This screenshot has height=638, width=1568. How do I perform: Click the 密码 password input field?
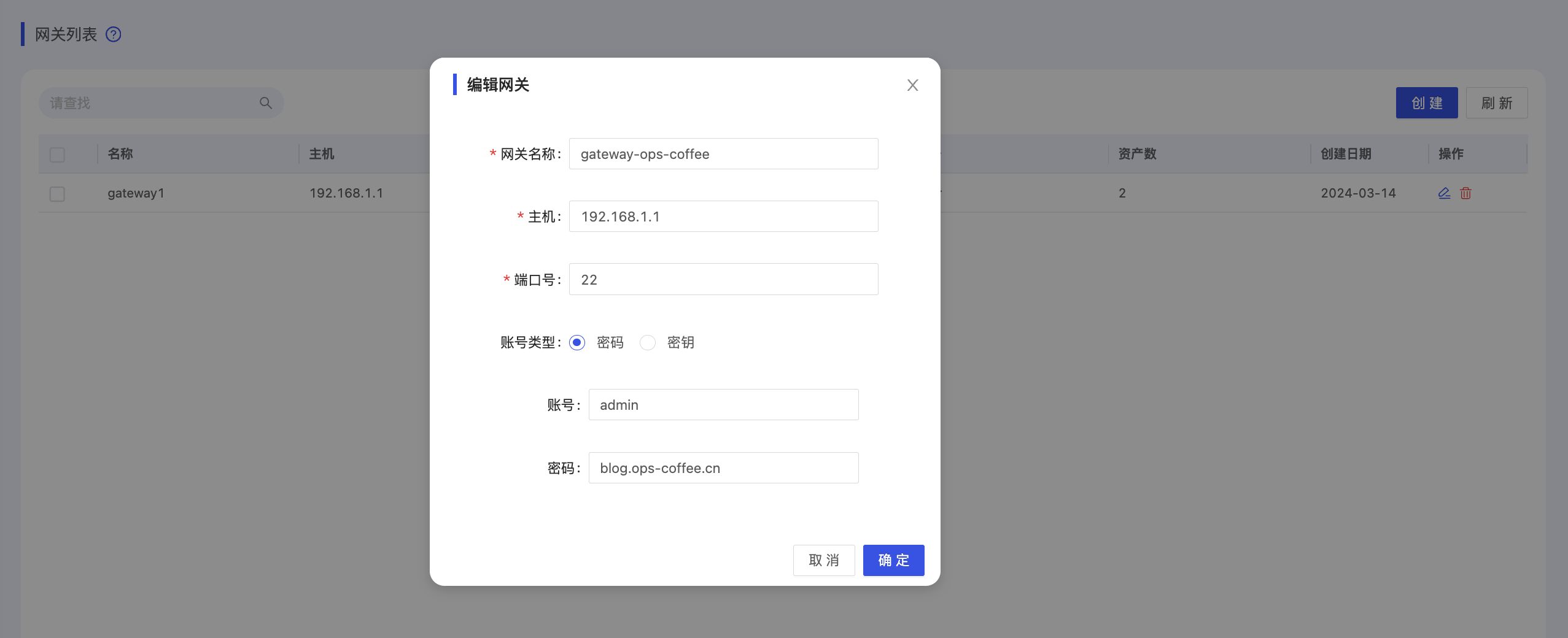click(x=723, y=468)
